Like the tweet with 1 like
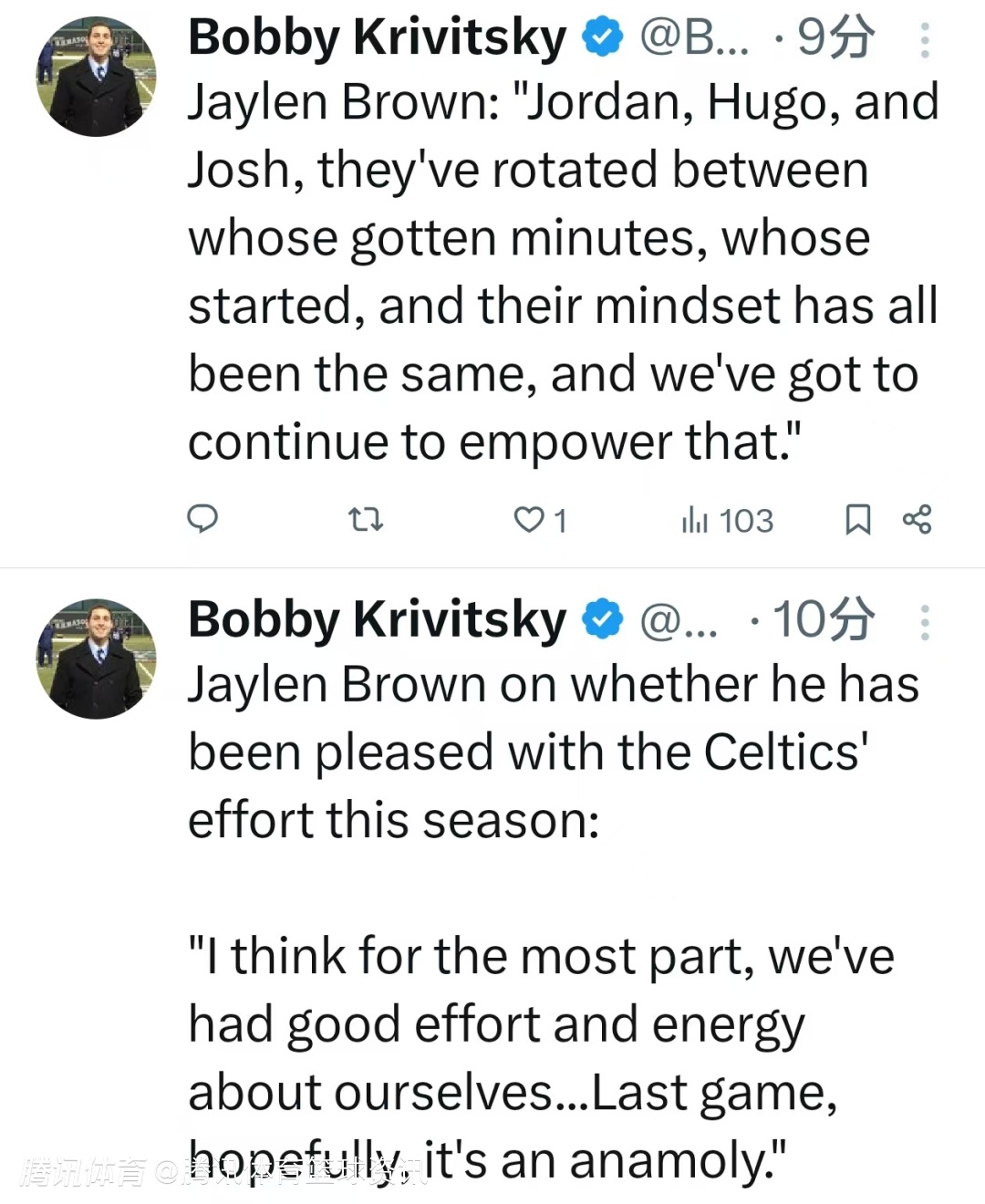985x1204 pixels. [x=529, y=520]
